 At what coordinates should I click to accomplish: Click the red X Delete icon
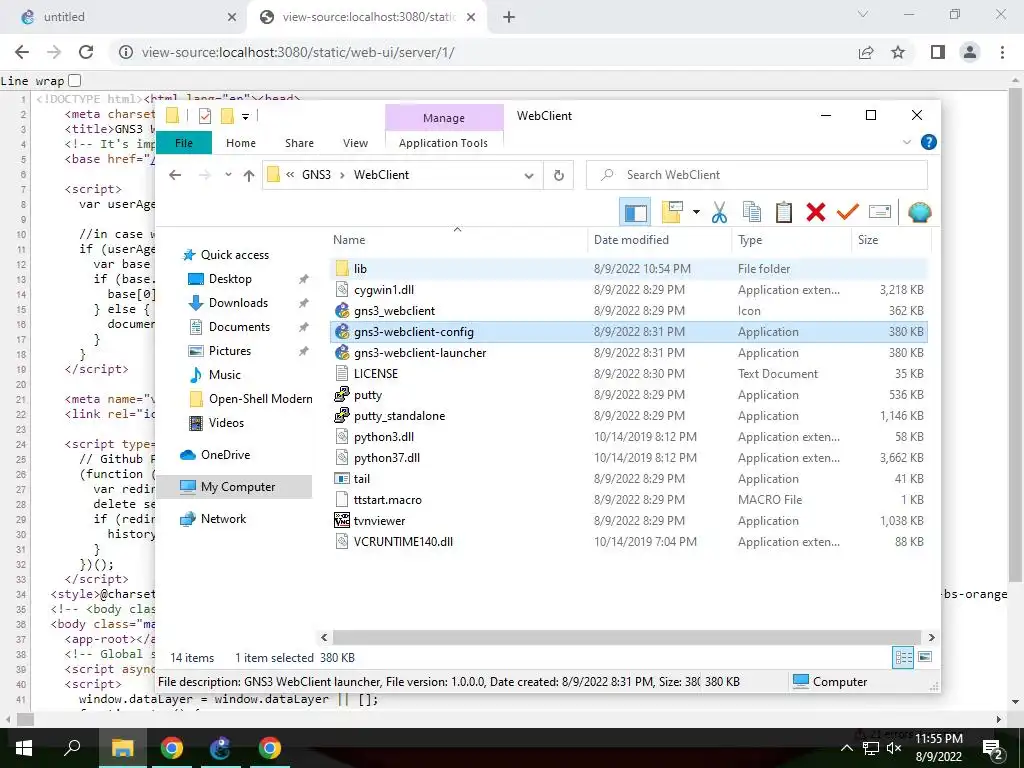[816, 212]
